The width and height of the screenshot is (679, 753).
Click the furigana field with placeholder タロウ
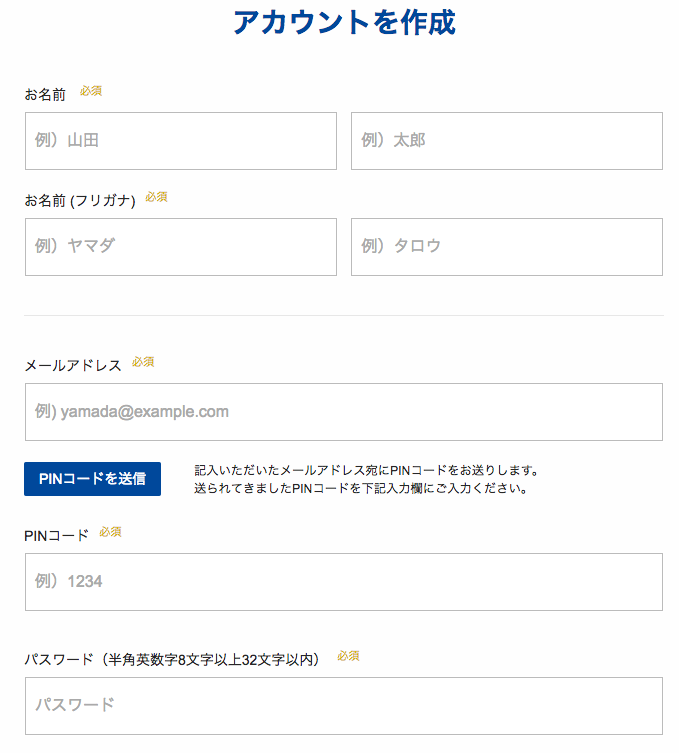pos(507,247)
